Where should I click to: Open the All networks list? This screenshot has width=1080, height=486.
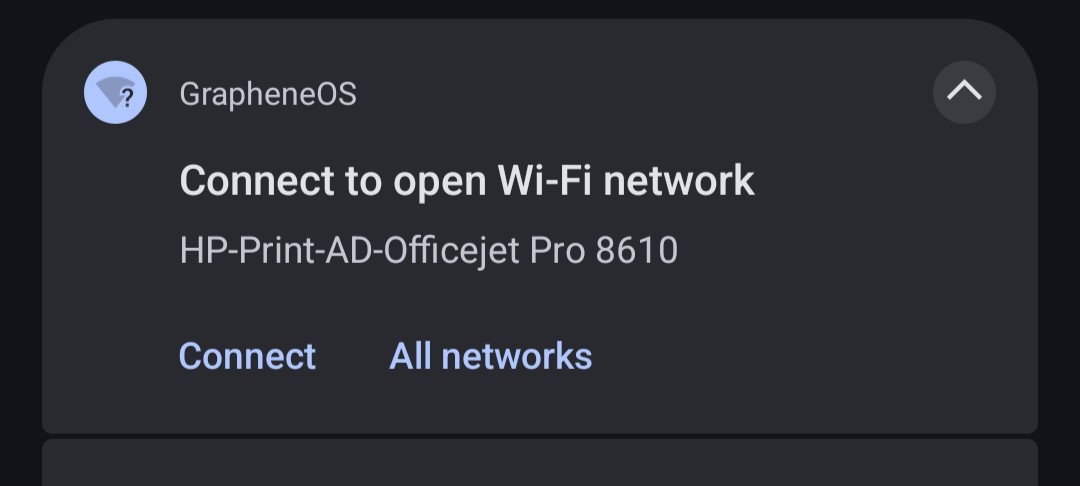pyautogui.click(x=490, y=356)
